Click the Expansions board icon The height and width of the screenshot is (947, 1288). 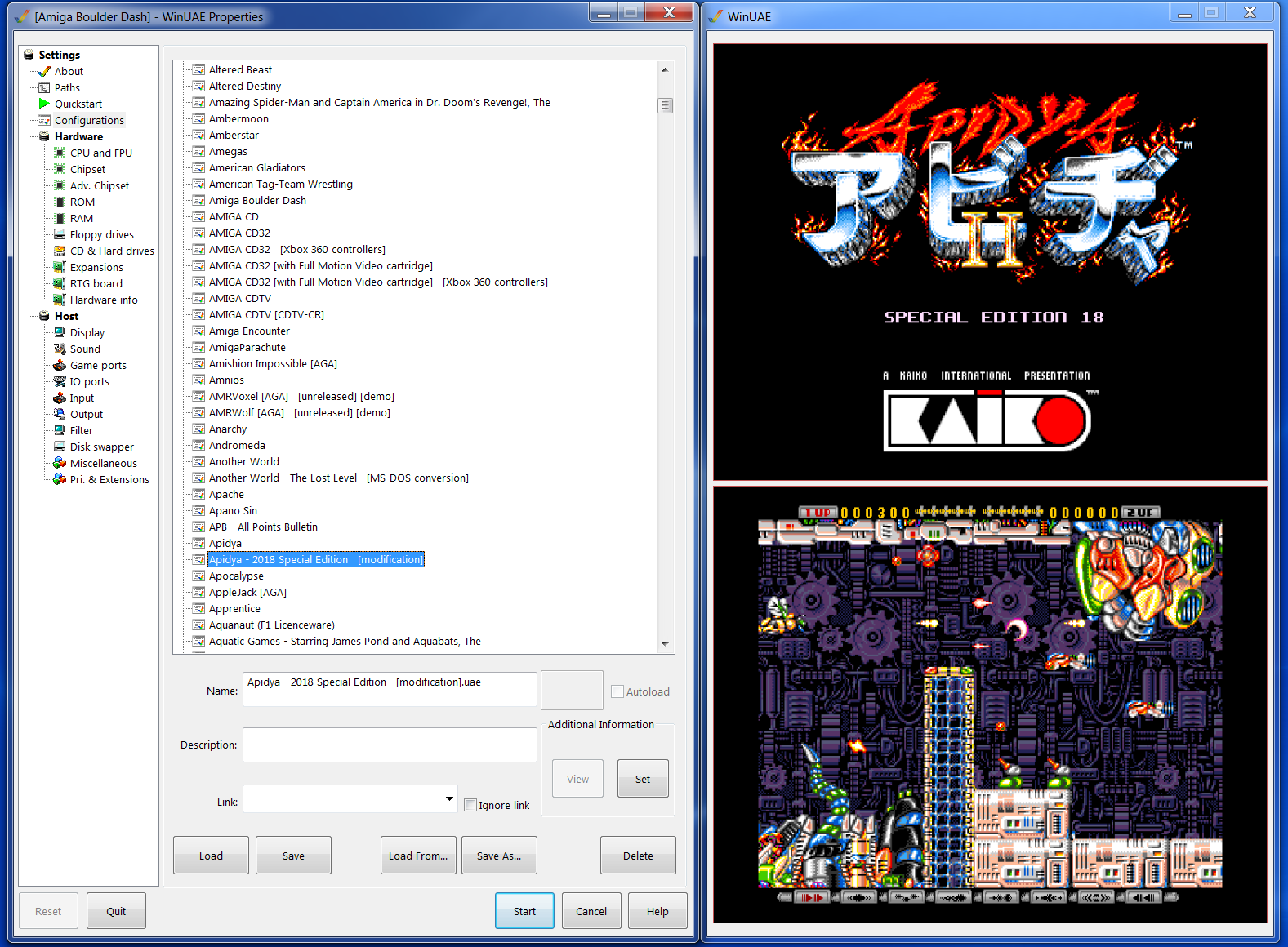tap(60, 267)
